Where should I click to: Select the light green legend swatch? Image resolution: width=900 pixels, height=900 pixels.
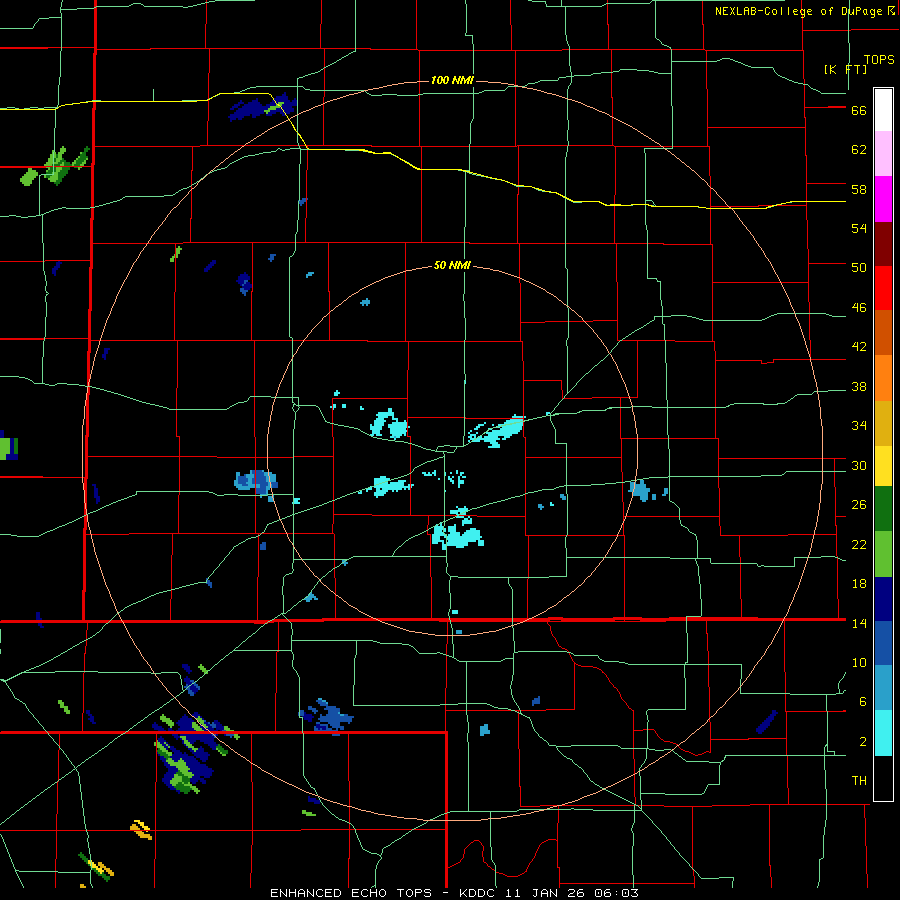point(883,554)
